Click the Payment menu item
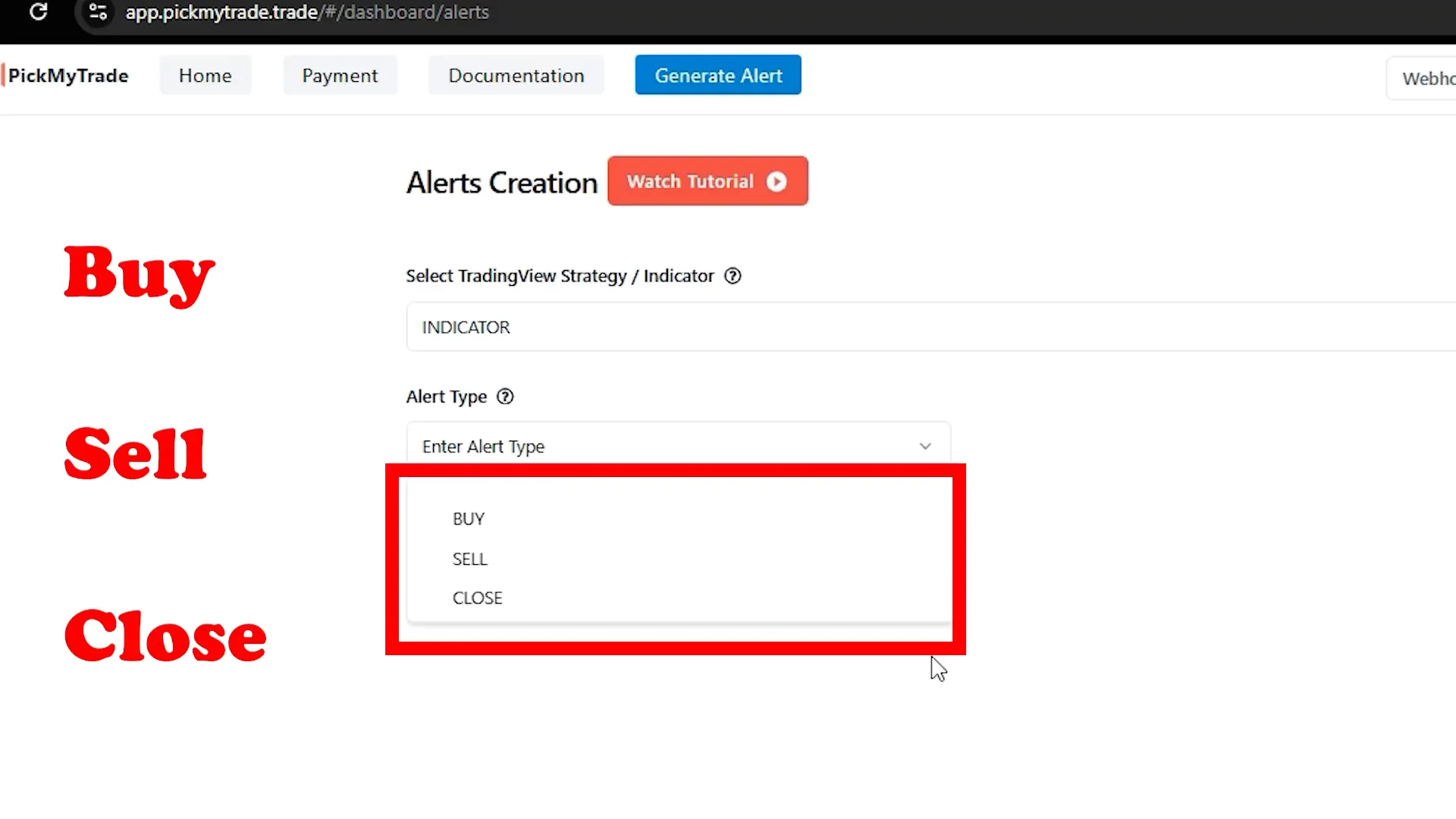The width and height of the screenshot is (1456, 819). 340,75
